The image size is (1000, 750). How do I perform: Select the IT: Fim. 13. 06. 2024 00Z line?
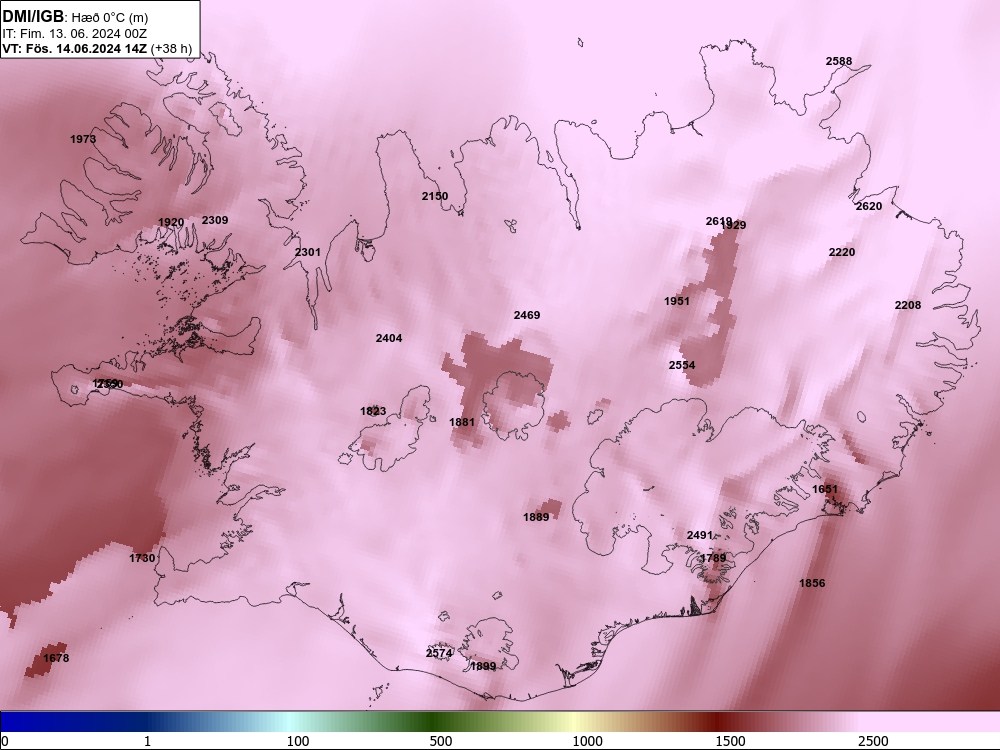(x=74, y=34)
